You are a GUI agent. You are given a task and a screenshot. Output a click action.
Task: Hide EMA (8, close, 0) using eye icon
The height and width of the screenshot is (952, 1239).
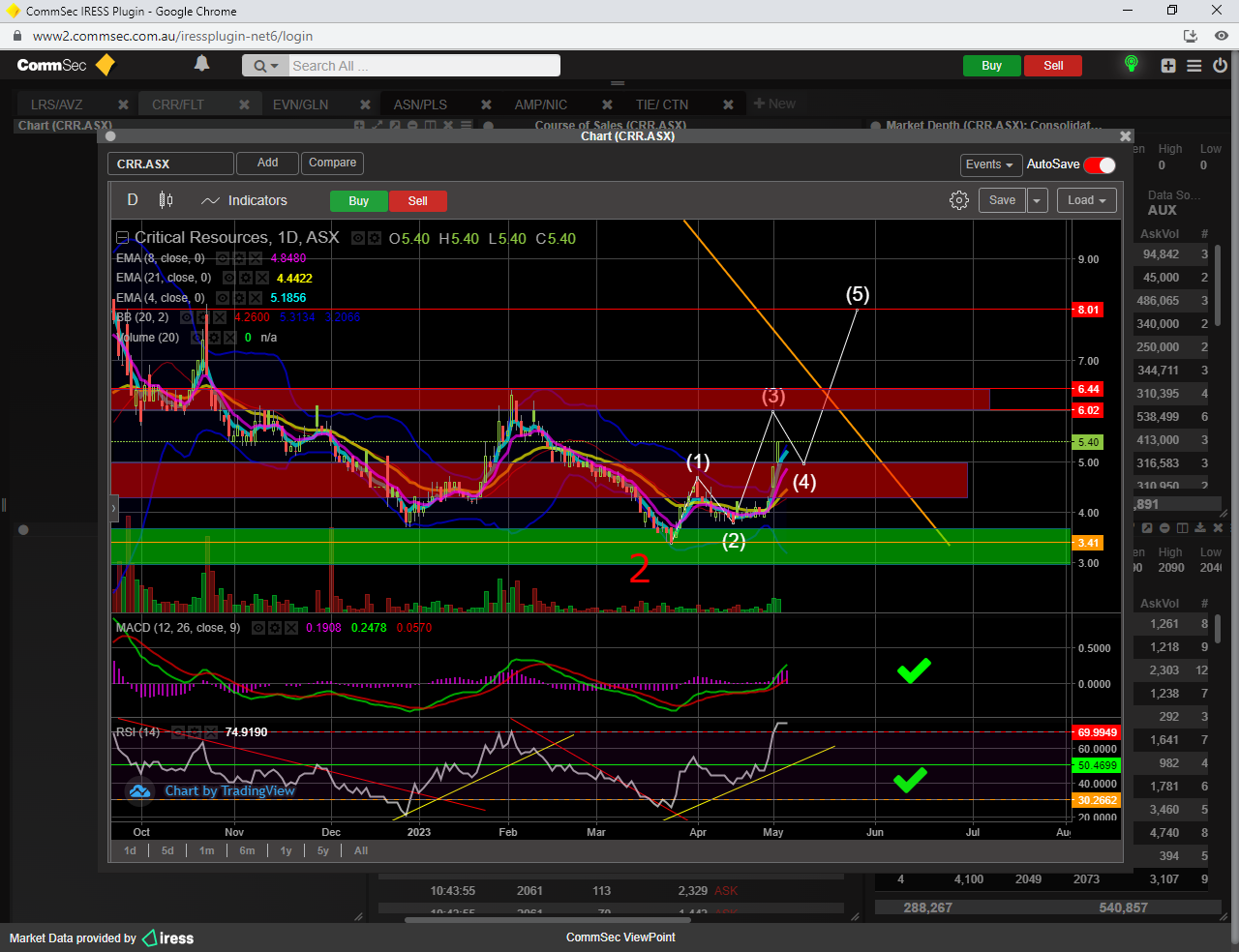click(223, 258)
